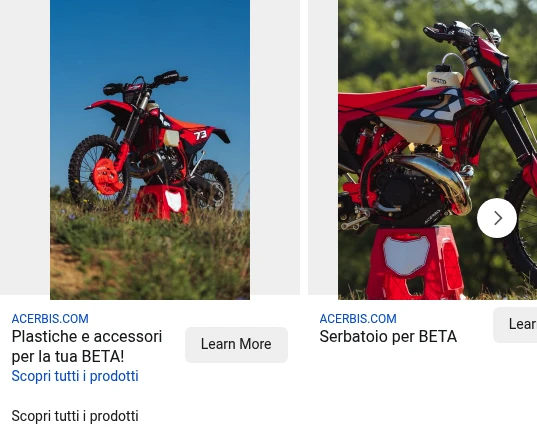Click the next carousel arrow
Screen dimensions: 537x435
click(497, 218)
